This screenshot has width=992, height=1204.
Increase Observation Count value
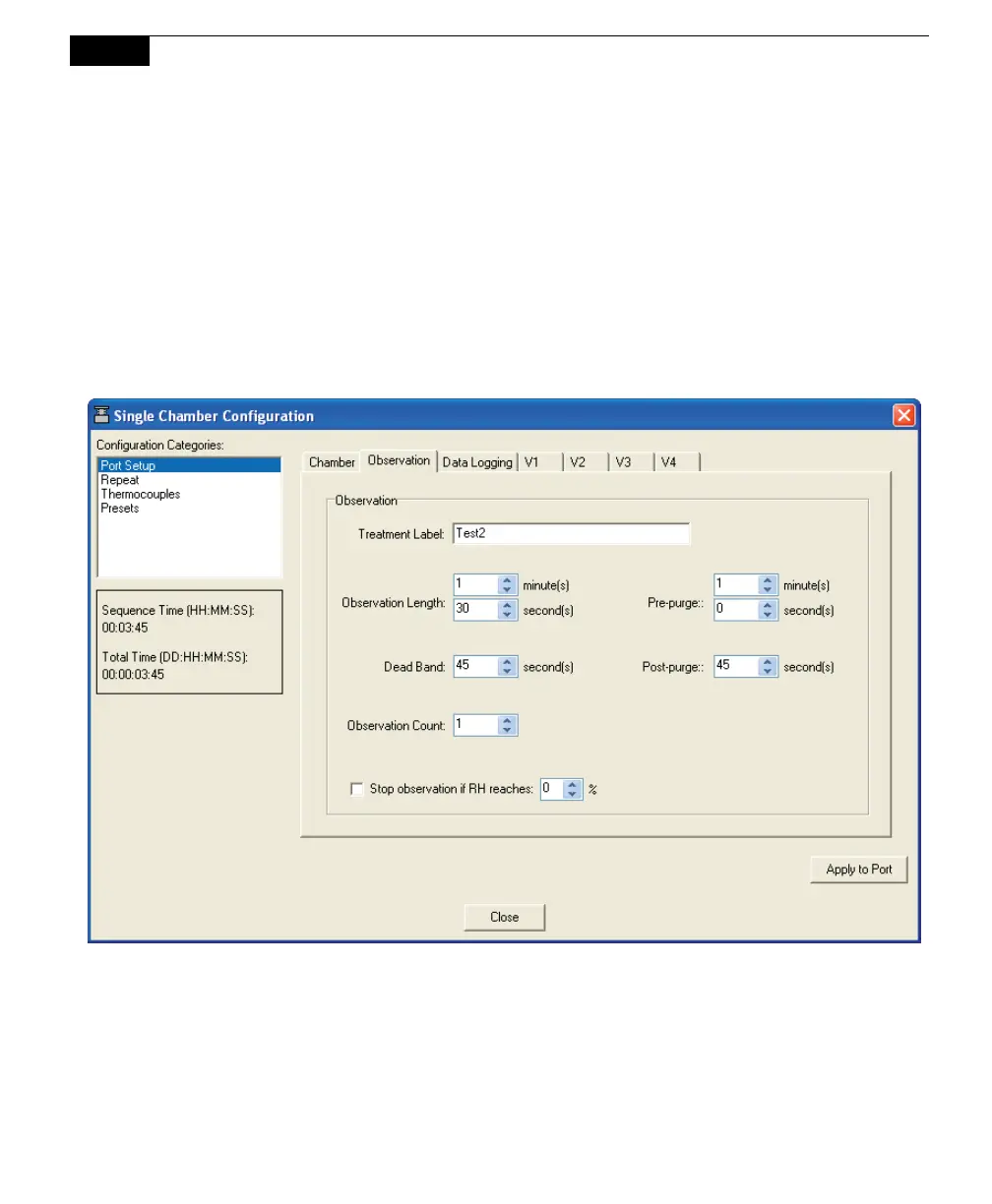point(507,720)
